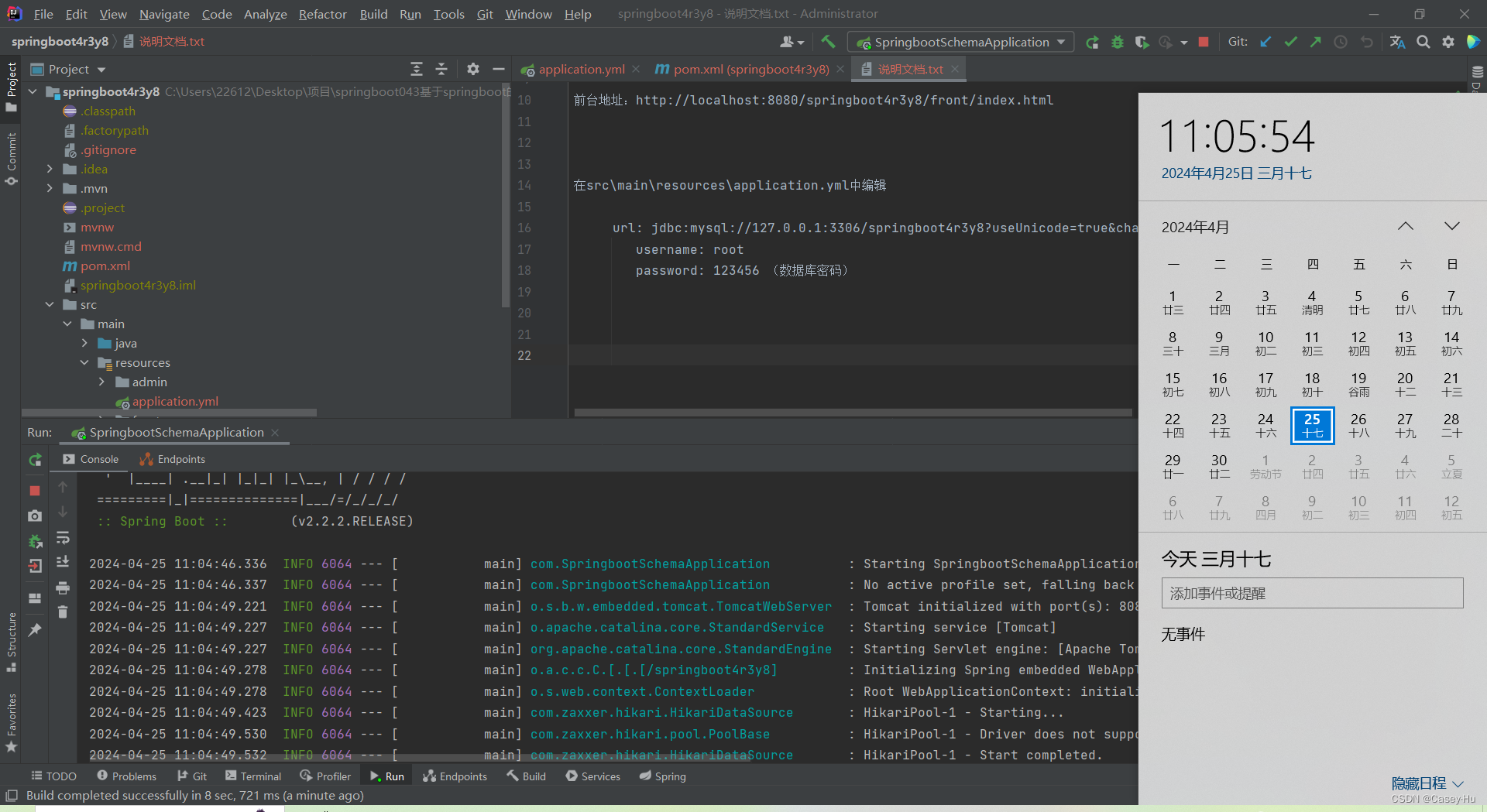Commit changes with green checkmark icon

(x=1290, y=42)
